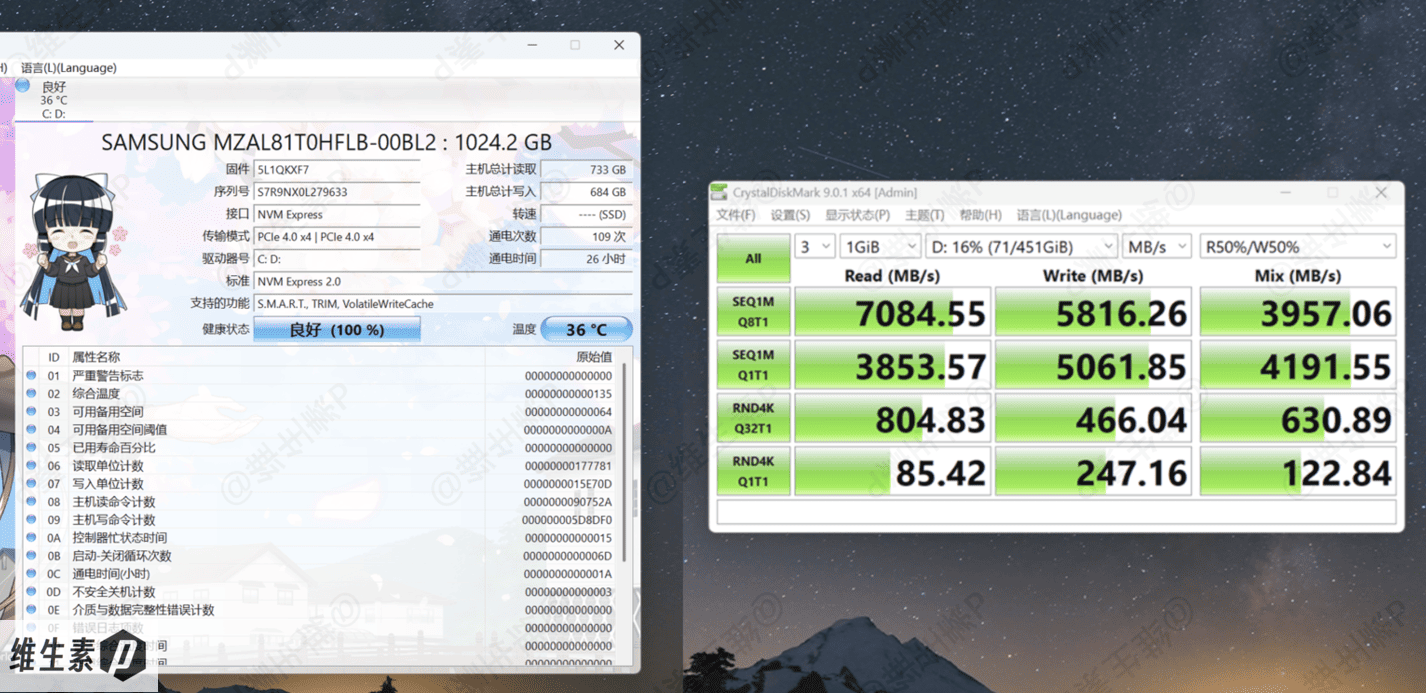Click the 严重警告标志 attribute row
The width and height of the screenshot is (1426, 693).
coord(320,376)
